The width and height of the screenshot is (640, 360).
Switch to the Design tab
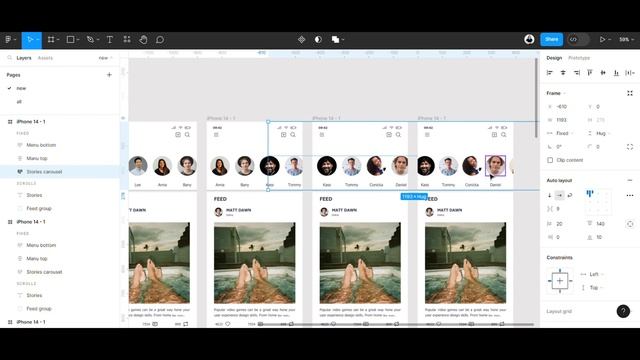coord(554,58)
